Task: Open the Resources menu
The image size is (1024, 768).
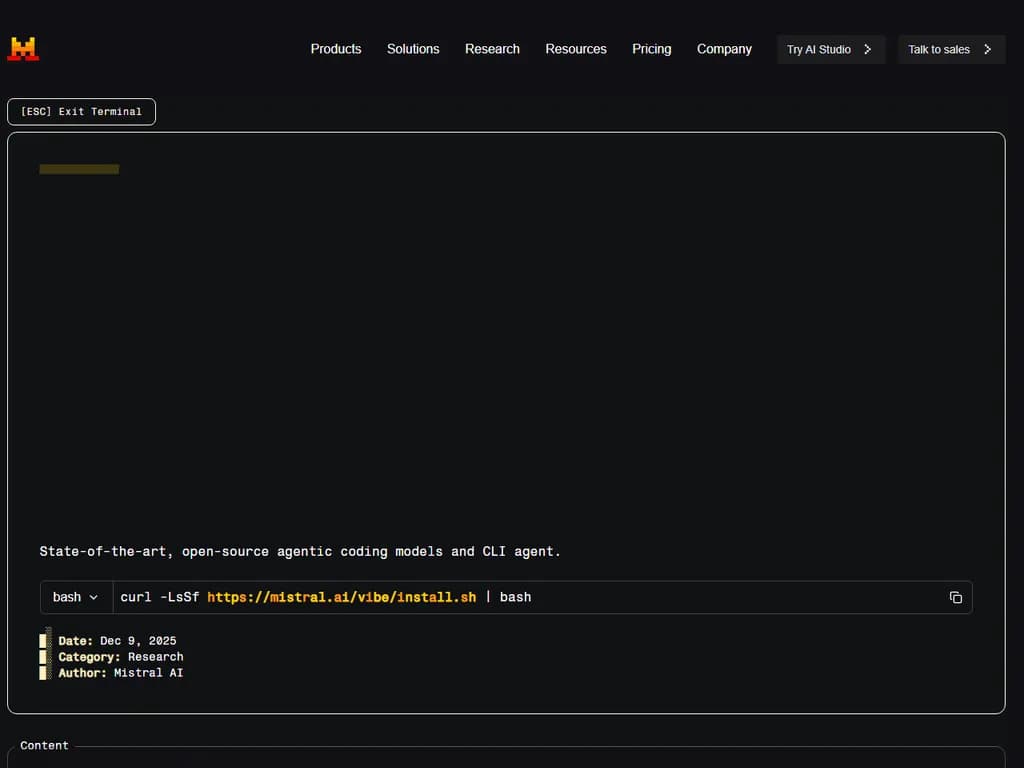Action: click(x=575, y=48)
